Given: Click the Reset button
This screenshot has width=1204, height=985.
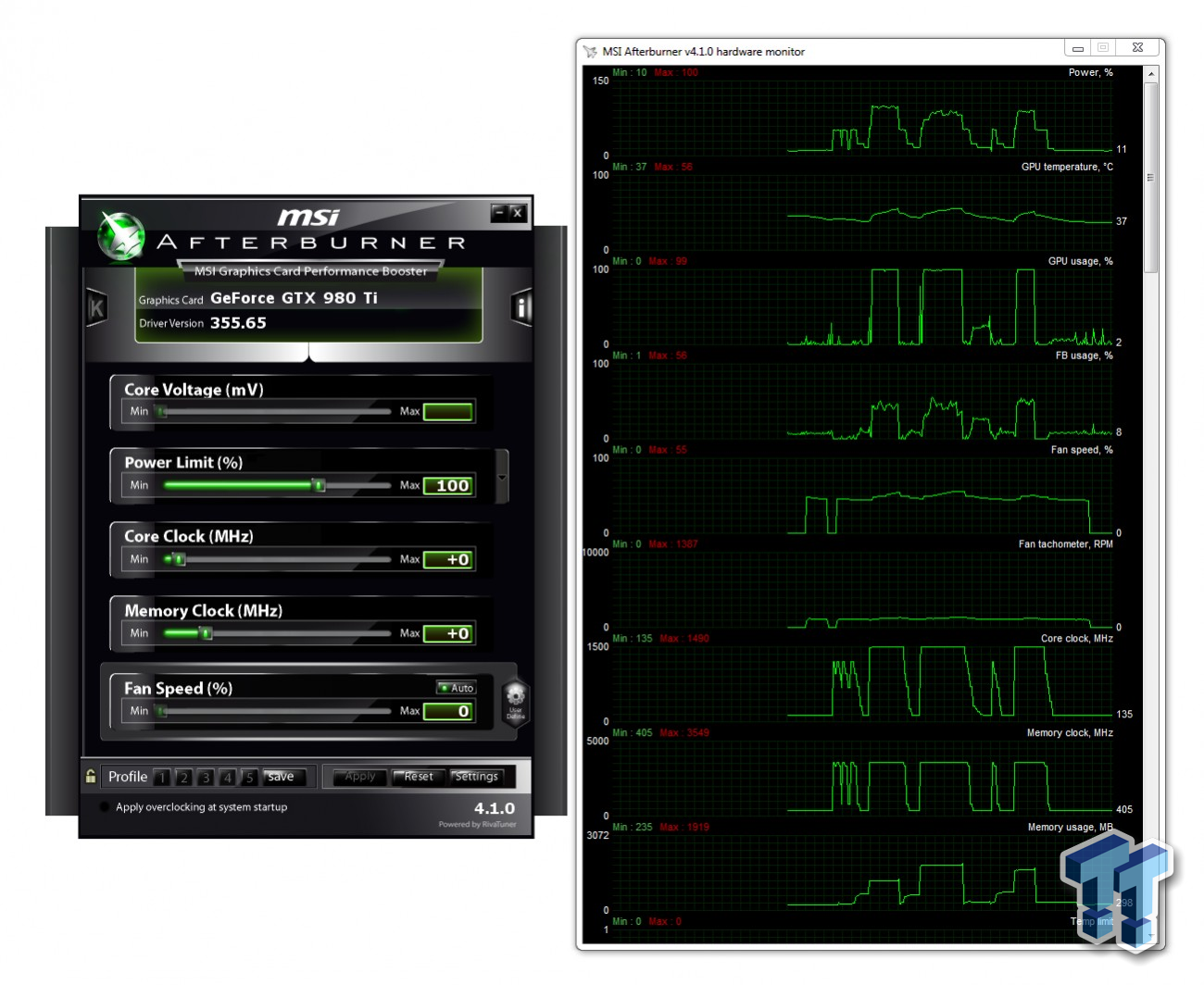Looking at the screenshot, I should [x=418, y=777].
